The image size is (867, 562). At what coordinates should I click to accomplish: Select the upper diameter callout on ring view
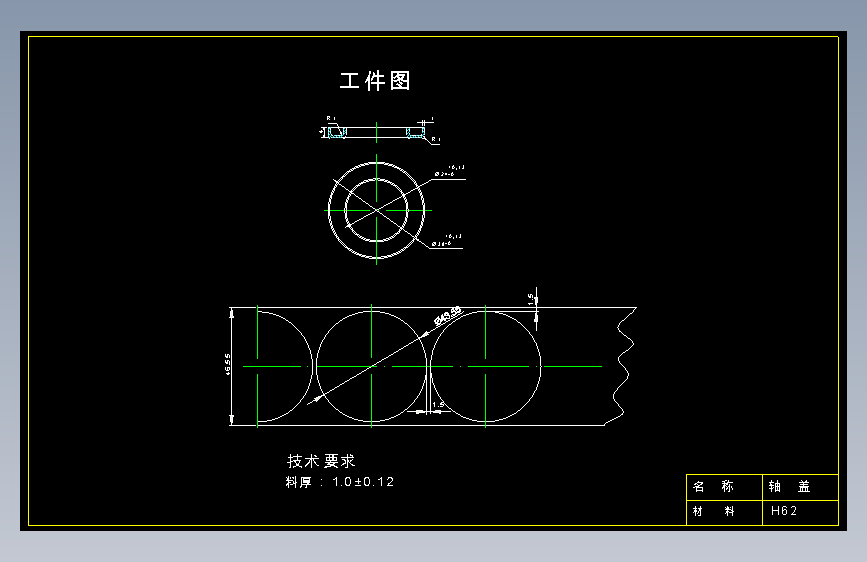[449, 170]
